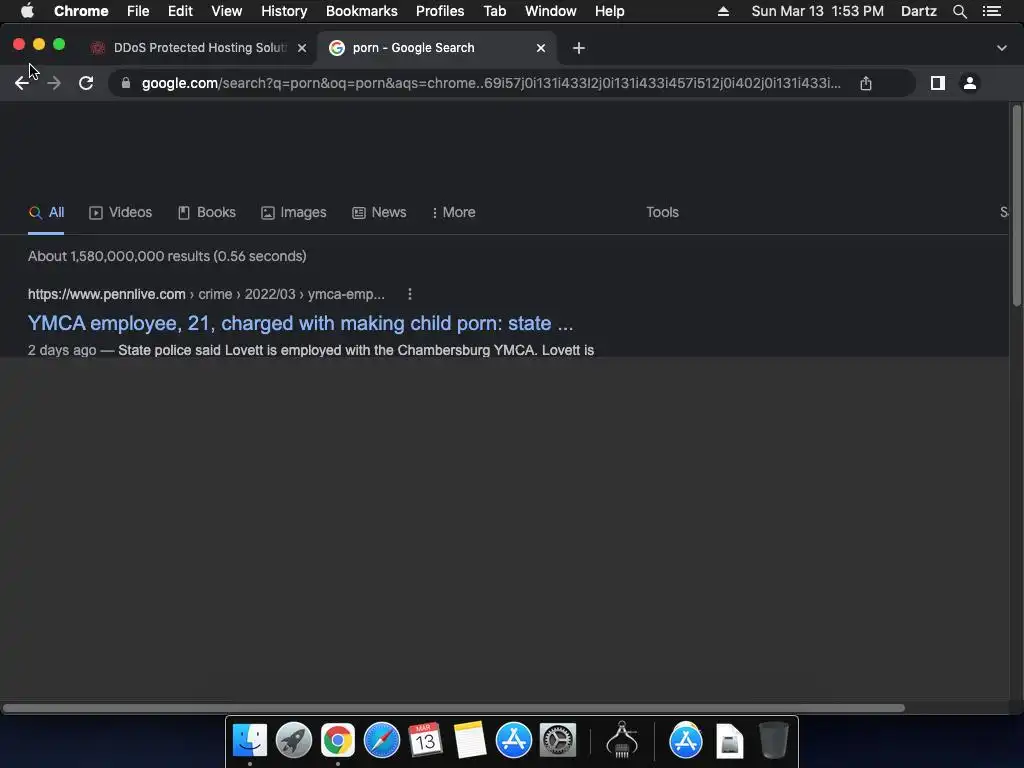Select the Google Search tab
The height and width of the screenshot is (768, 1024).
tap(436, 48)
